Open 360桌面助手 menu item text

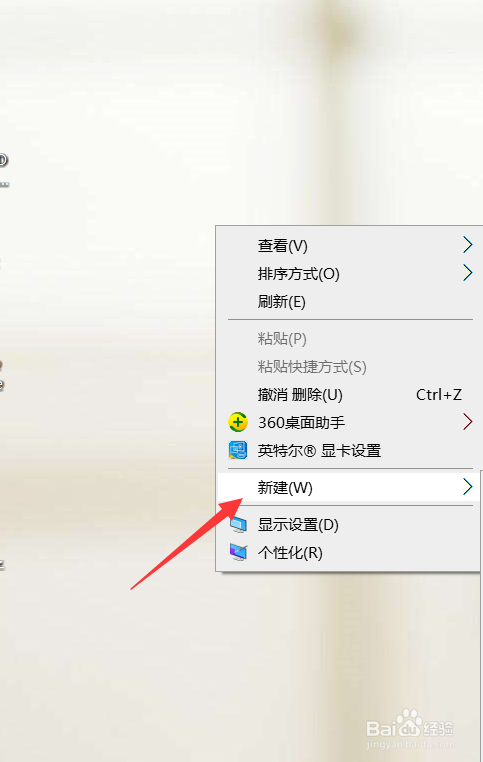pos(301,422)
